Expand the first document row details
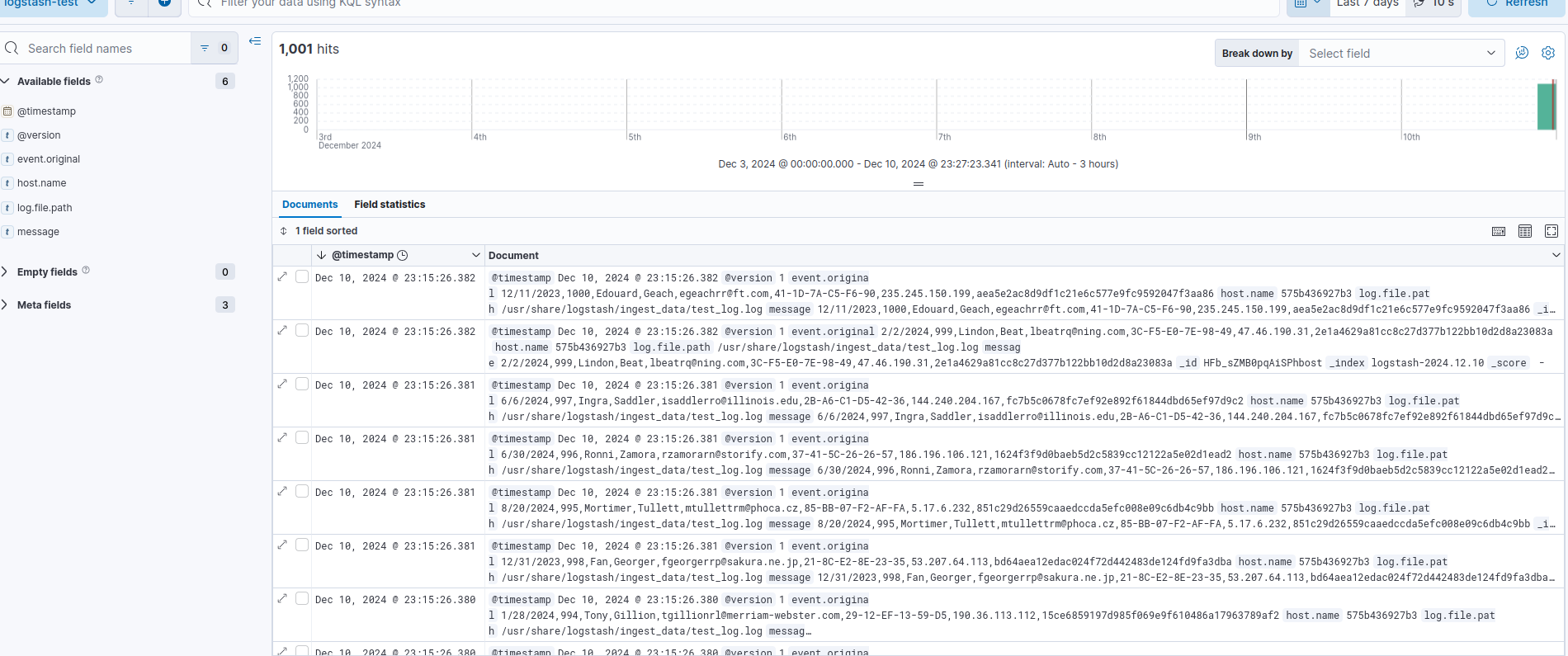The image size is (1568, 656). point(283,277)
